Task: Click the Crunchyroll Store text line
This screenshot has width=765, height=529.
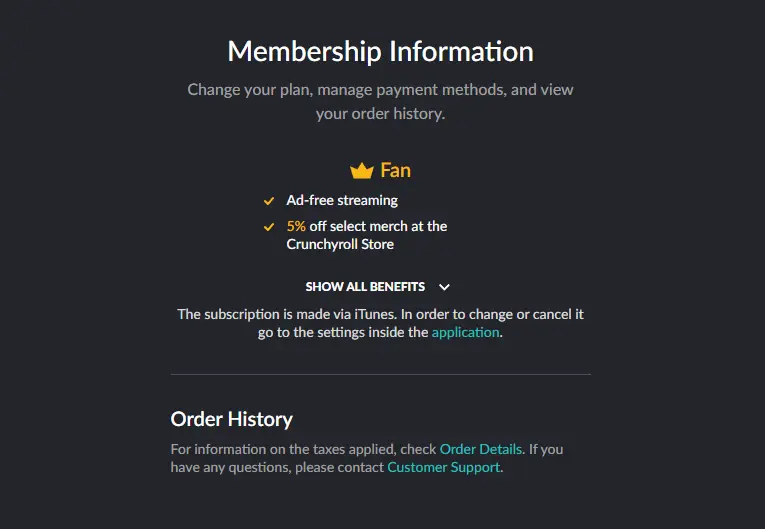Action: [x=340, y=244]
